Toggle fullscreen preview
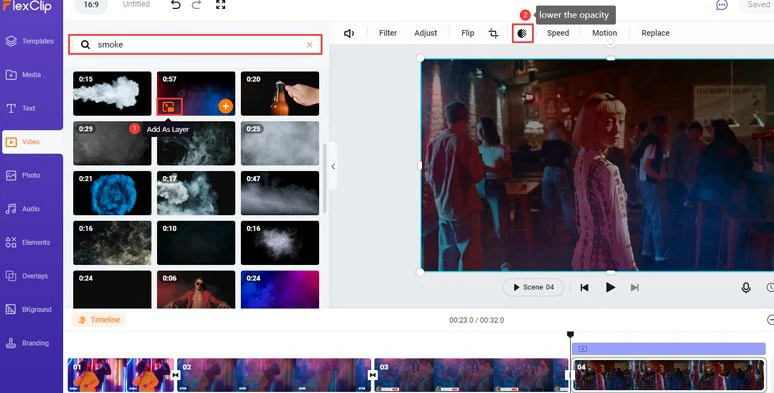The height and width of the screenshot is (393, 774). click(x=221, y=4)
